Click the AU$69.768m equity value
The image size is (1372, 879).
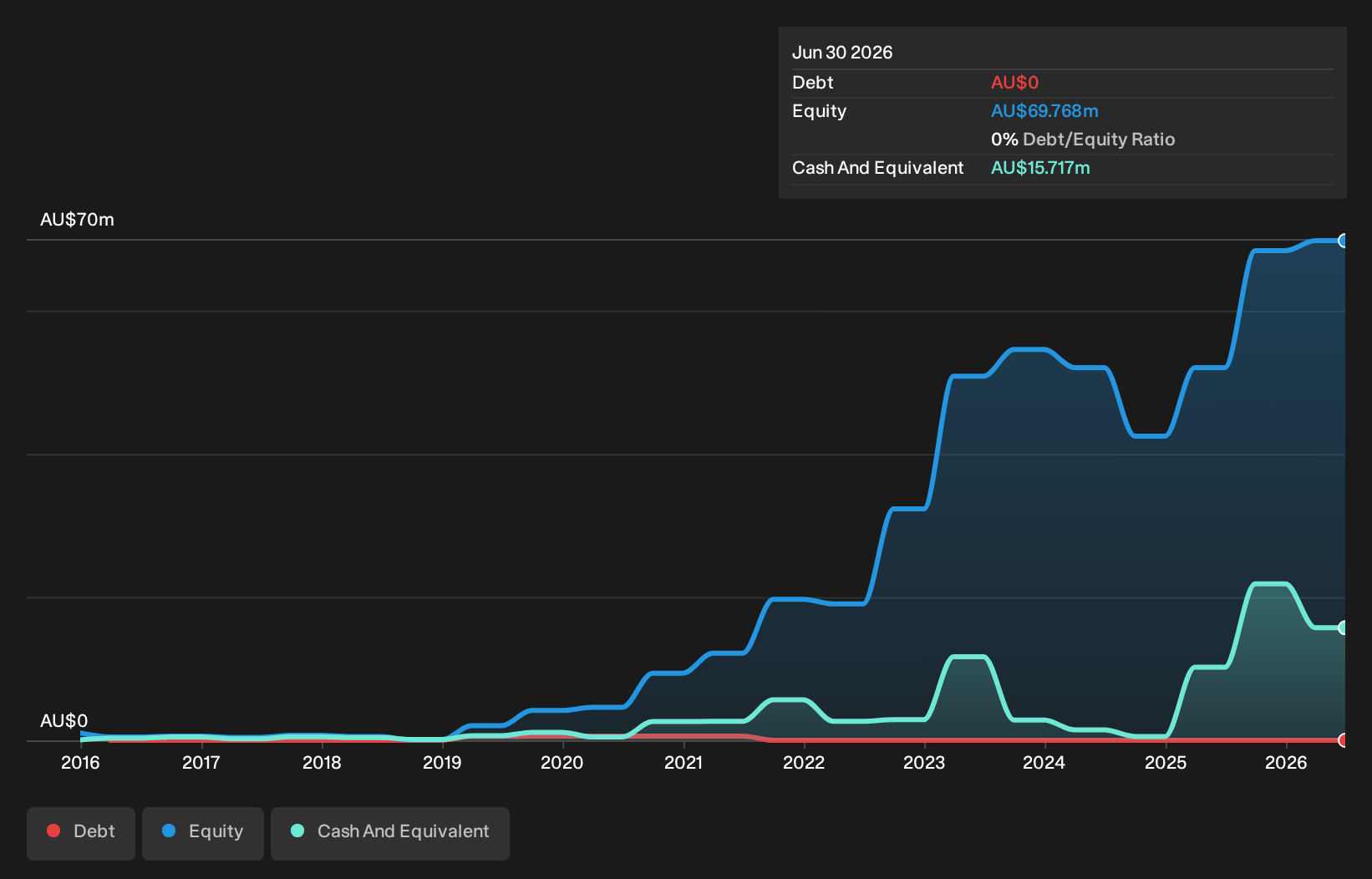pyautogui.click(x=1044, y=111)
